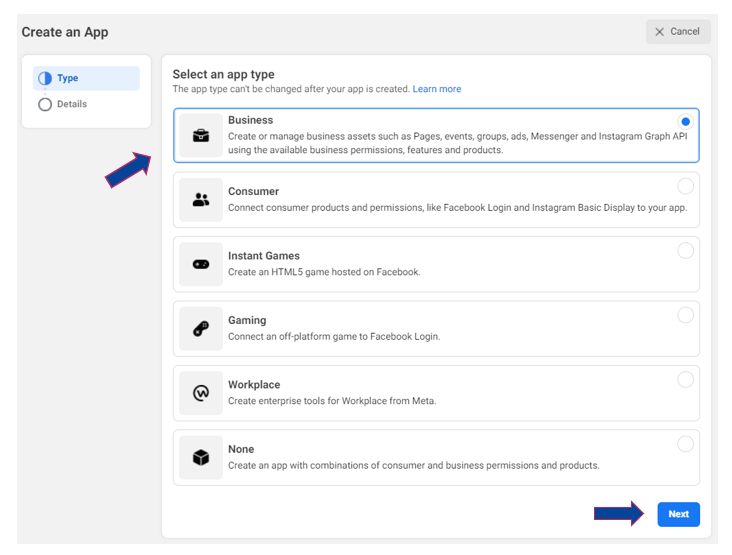
Task: Click the Gaming joystick icon
Action: 201,329
